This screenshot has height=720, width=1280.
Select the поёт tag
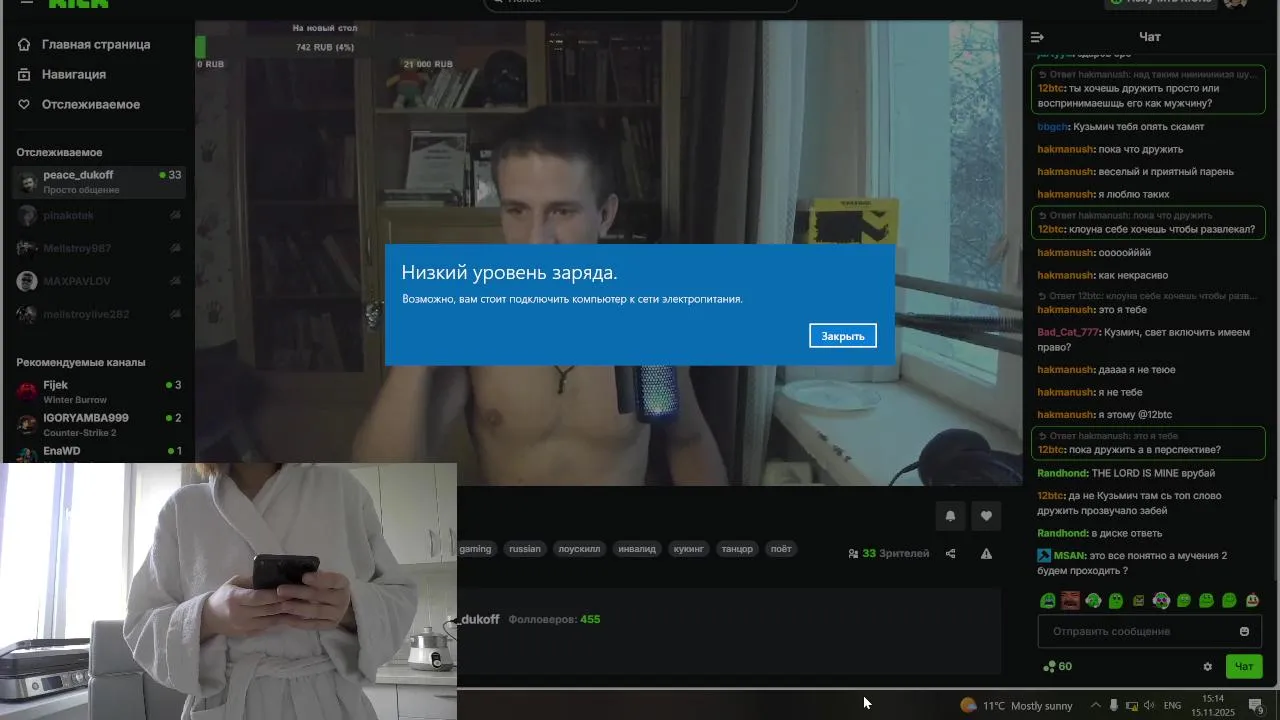(781, 549)
